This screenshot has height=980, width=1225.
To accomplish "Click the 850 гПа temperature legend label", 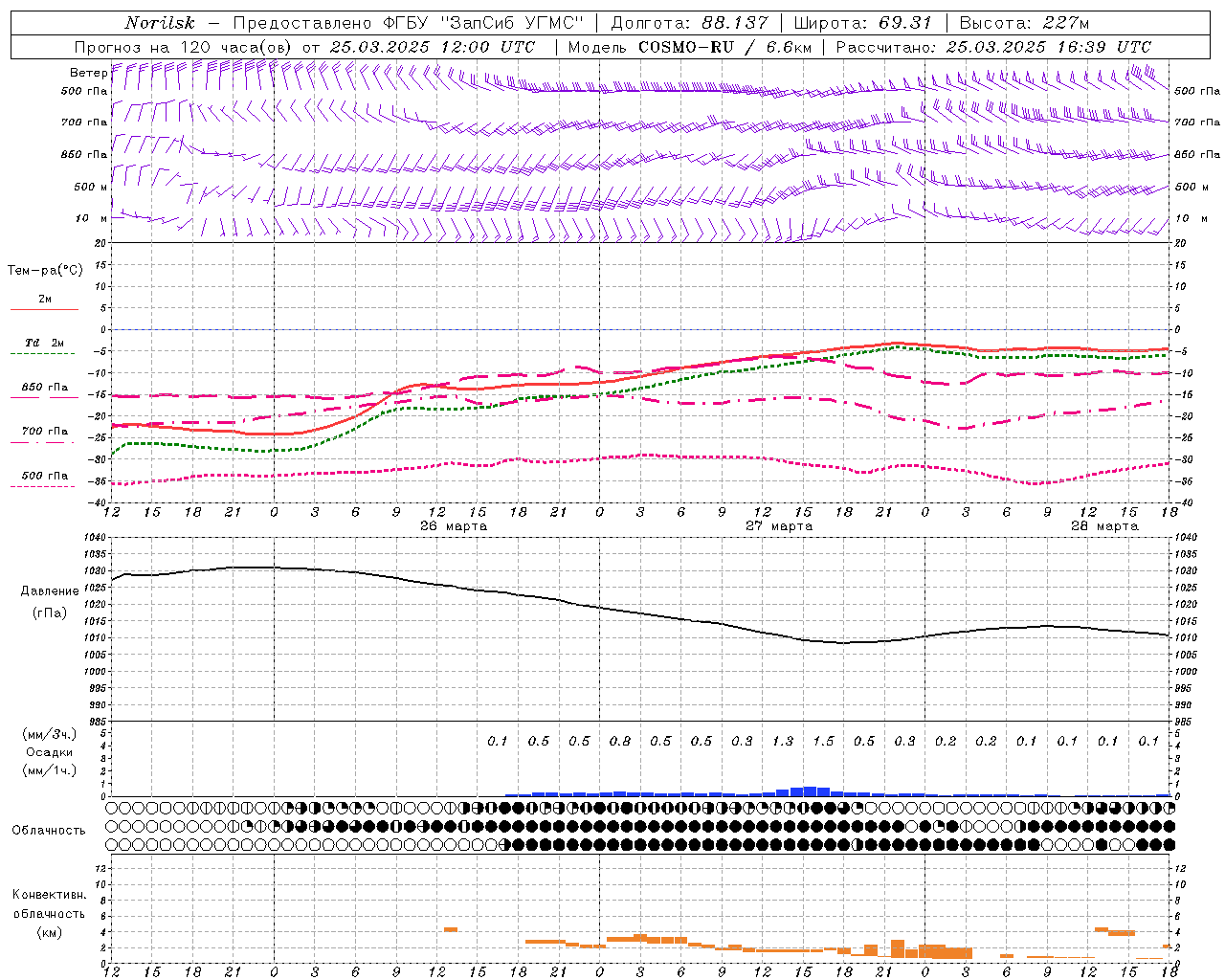I will 45,388.
